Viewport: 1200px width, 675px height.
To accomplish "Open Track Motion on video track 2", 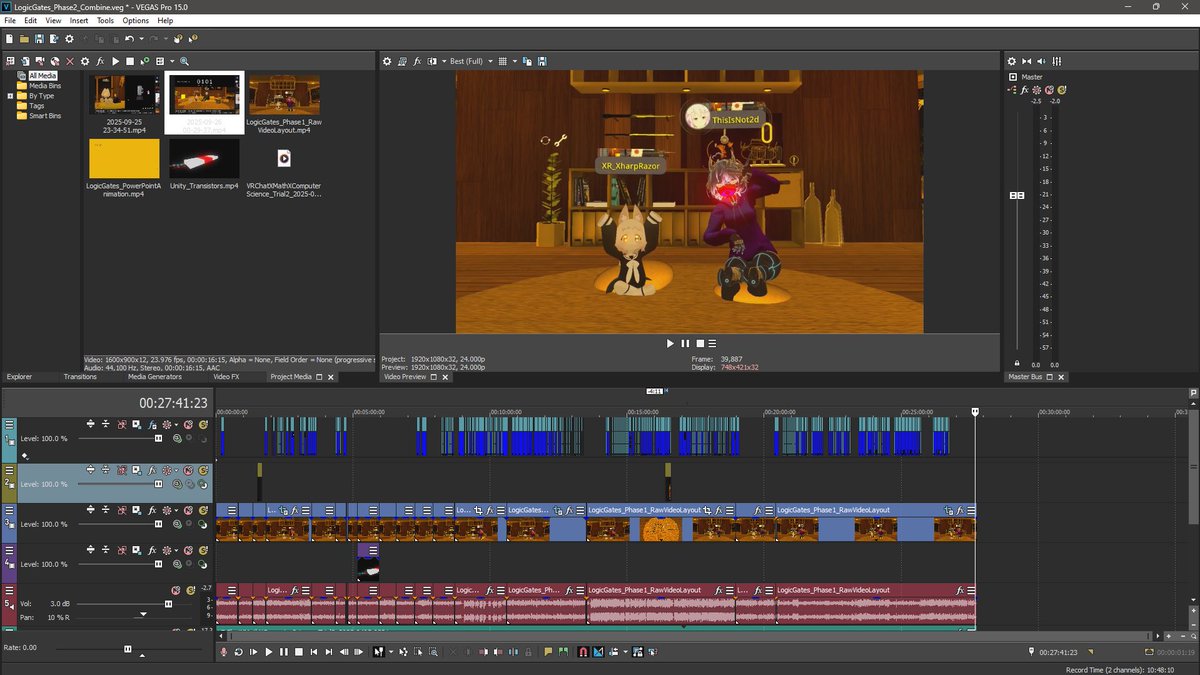I will coord(136,469).
